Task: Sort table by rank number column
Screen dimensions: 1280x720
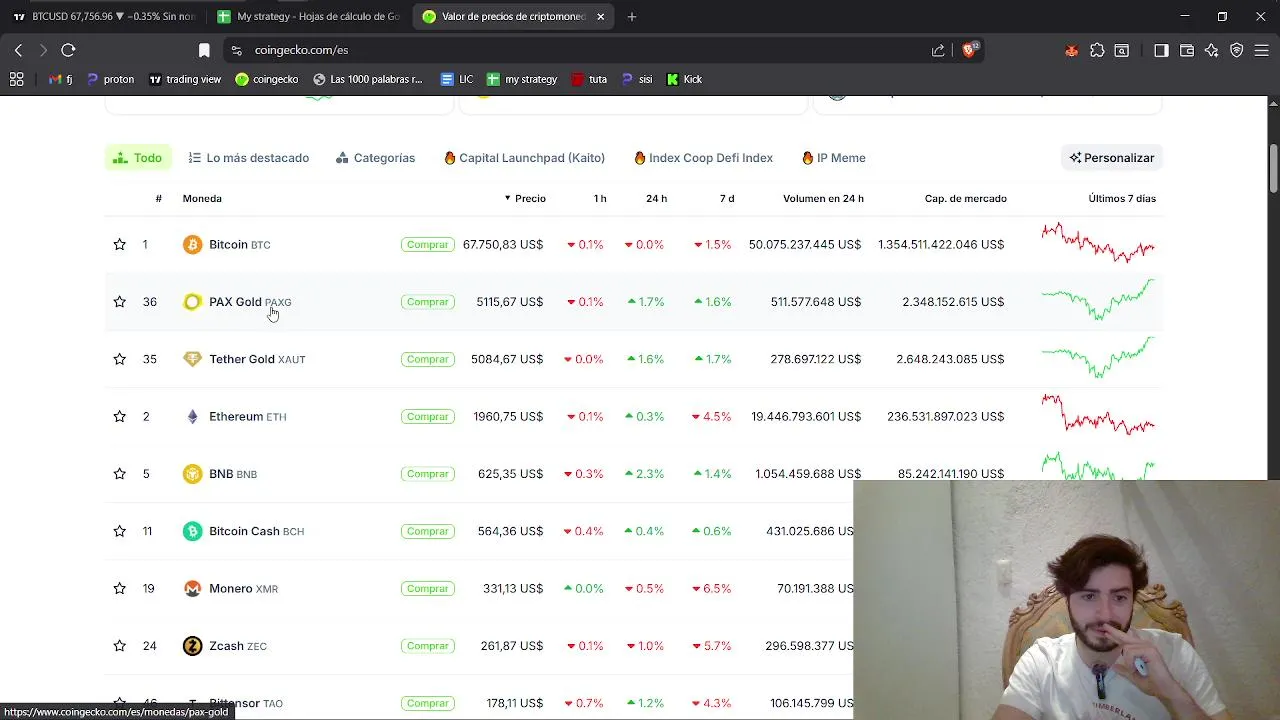Action: pyautogui.click(x=158, y=198)
